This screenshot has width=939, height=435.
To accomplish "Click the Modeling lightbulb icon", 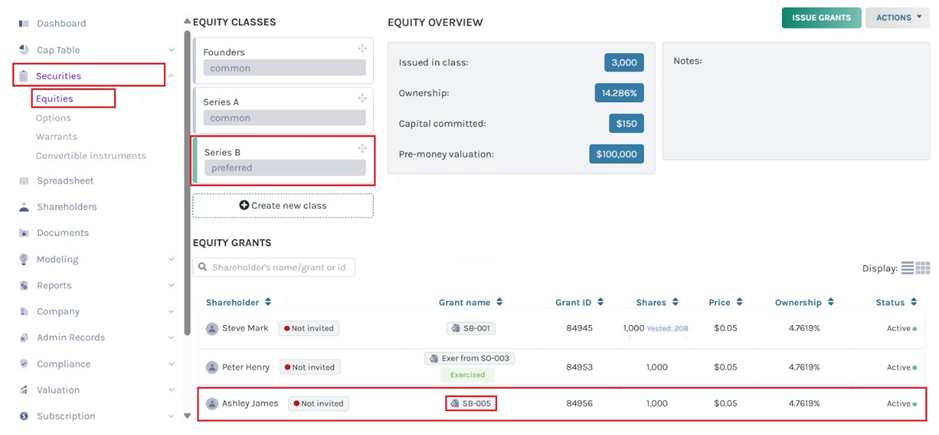I will point(24,260).
